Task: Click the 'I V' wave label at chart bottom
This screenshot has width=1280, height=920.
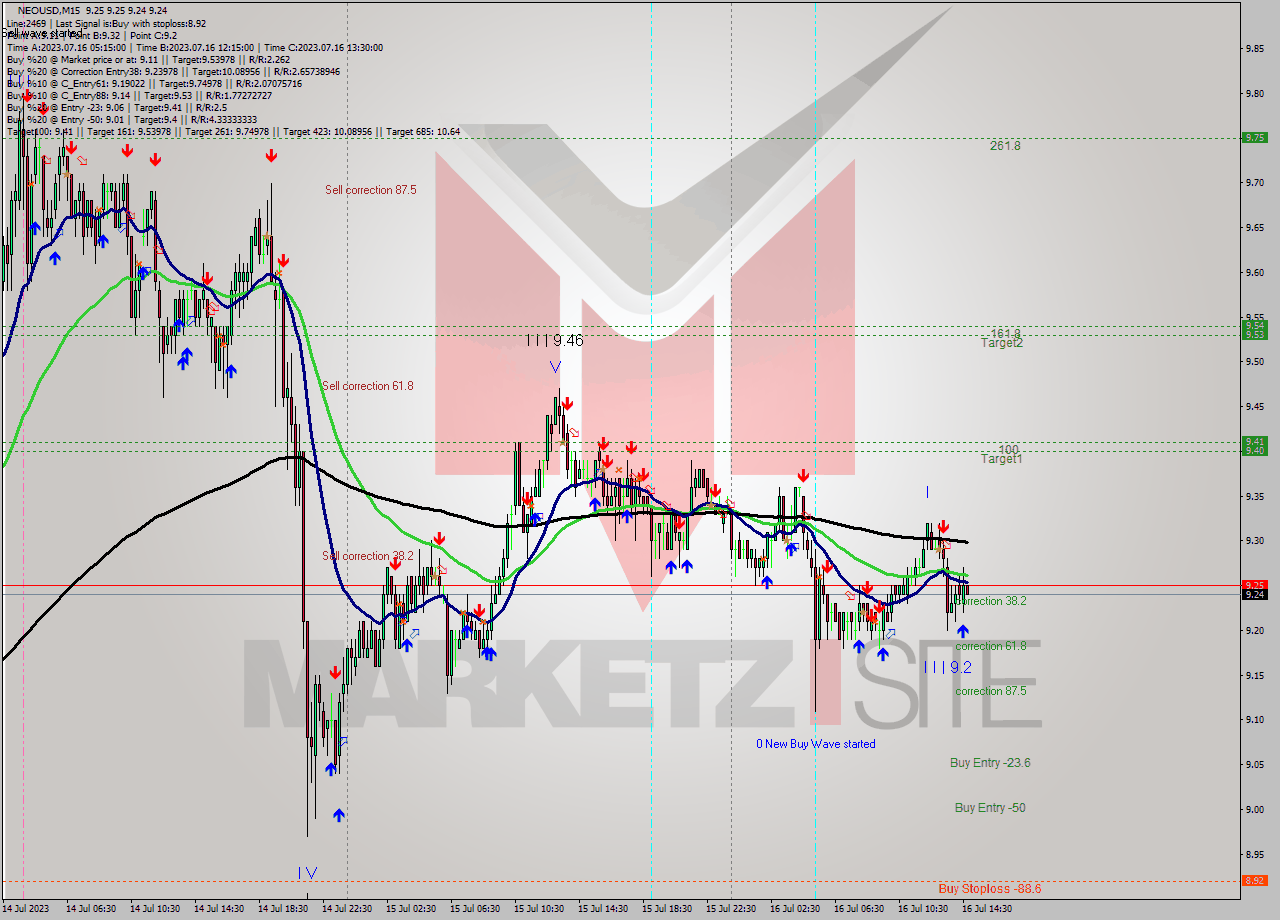Action: [307, 873]
